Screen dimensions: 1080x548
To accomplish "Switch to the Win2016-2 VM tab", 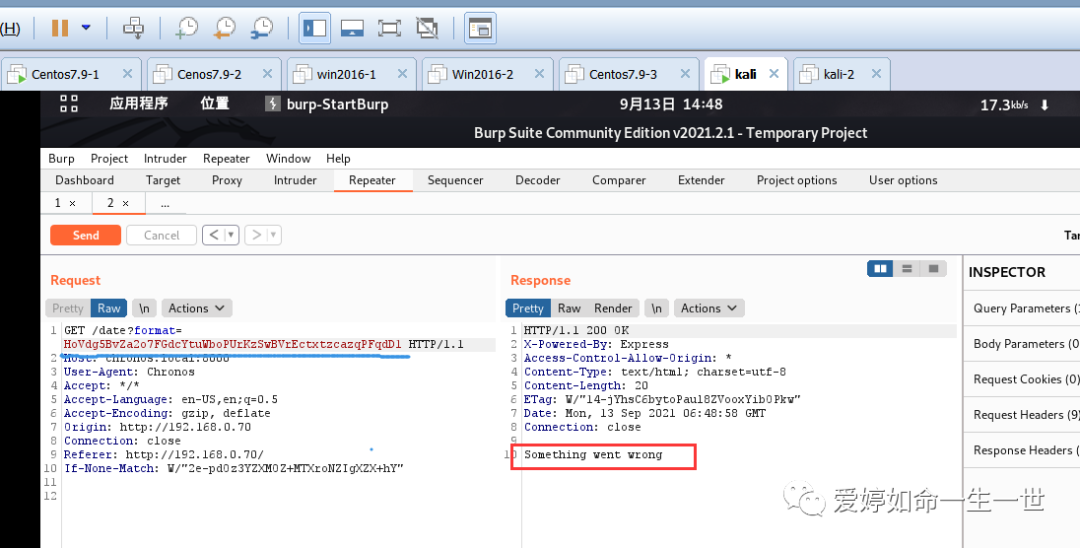I will pyautogui.click(x=482, y=74).
